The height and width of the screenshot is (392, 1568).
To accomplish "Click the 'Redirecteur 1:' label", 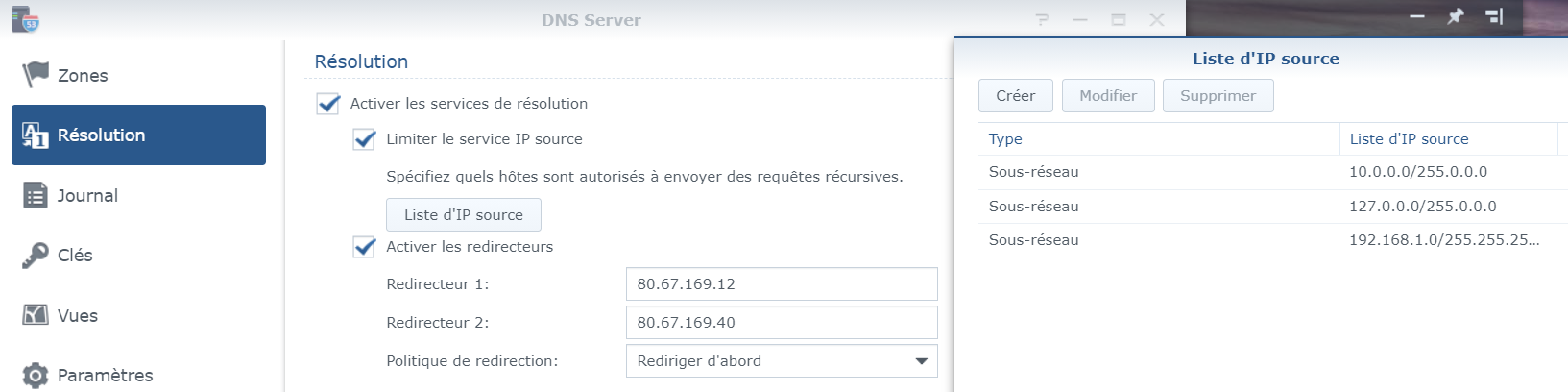I will 438,284.
